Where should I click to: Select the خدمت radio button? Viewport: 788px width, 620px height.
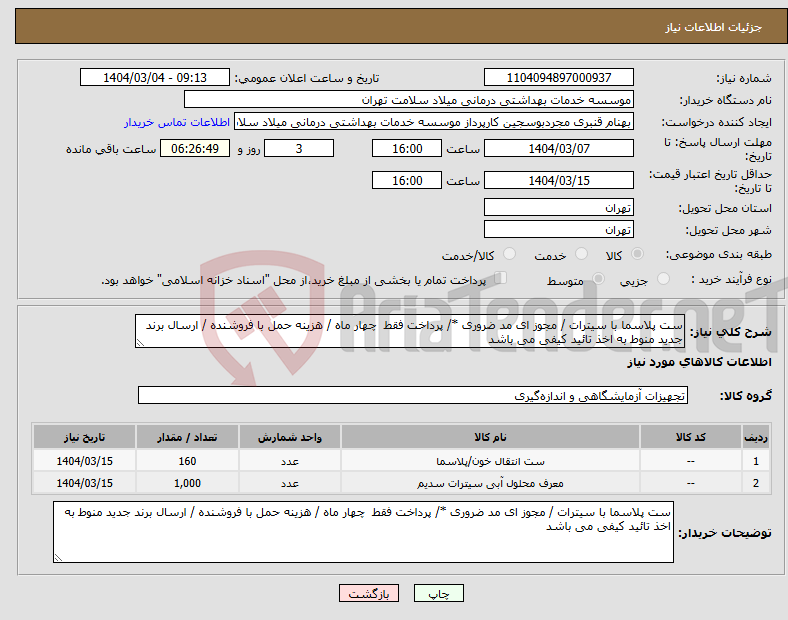point(581,254)
